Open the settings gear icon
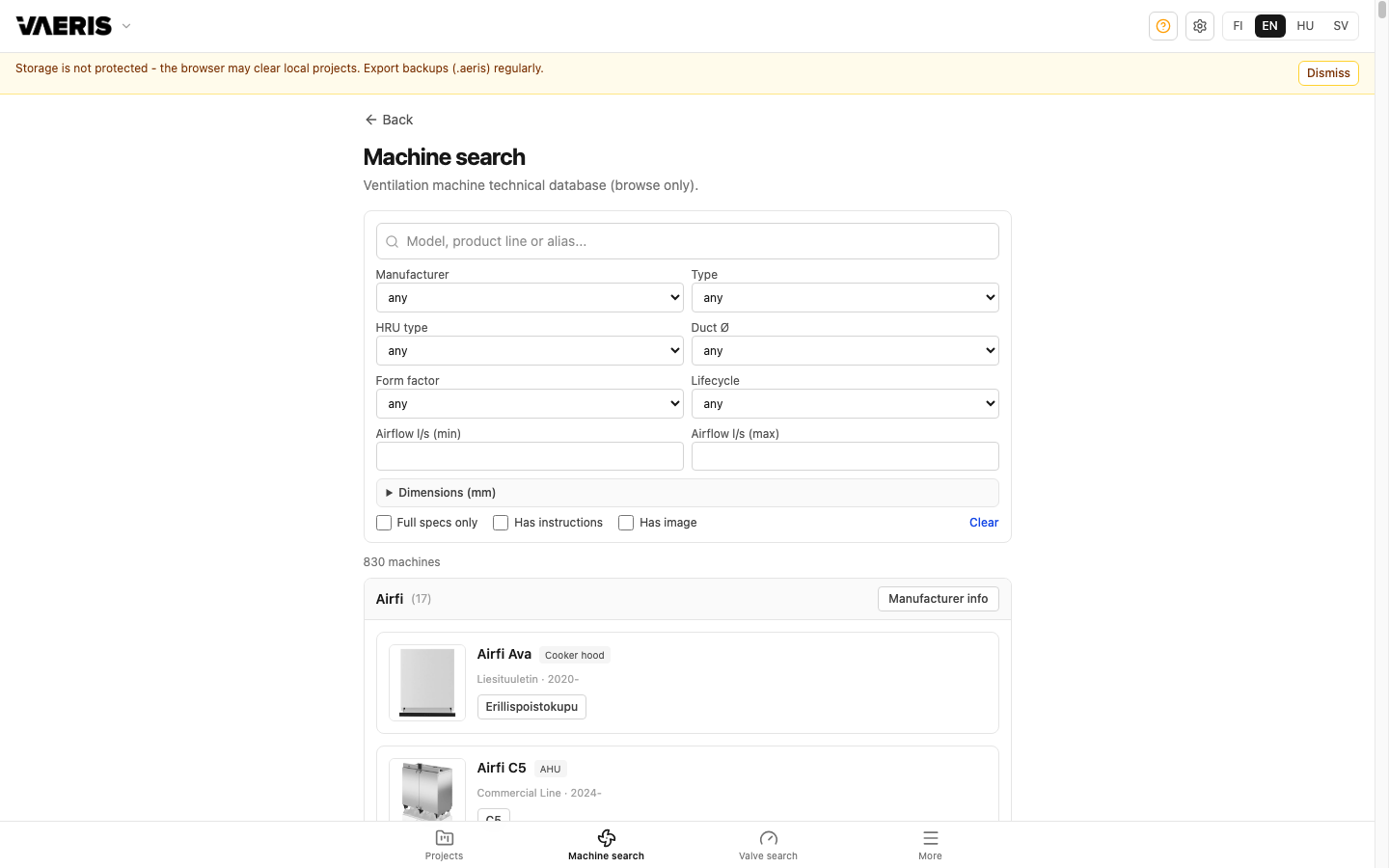The width and height of the screenshot is (1389, 868). pos(1200,26)
